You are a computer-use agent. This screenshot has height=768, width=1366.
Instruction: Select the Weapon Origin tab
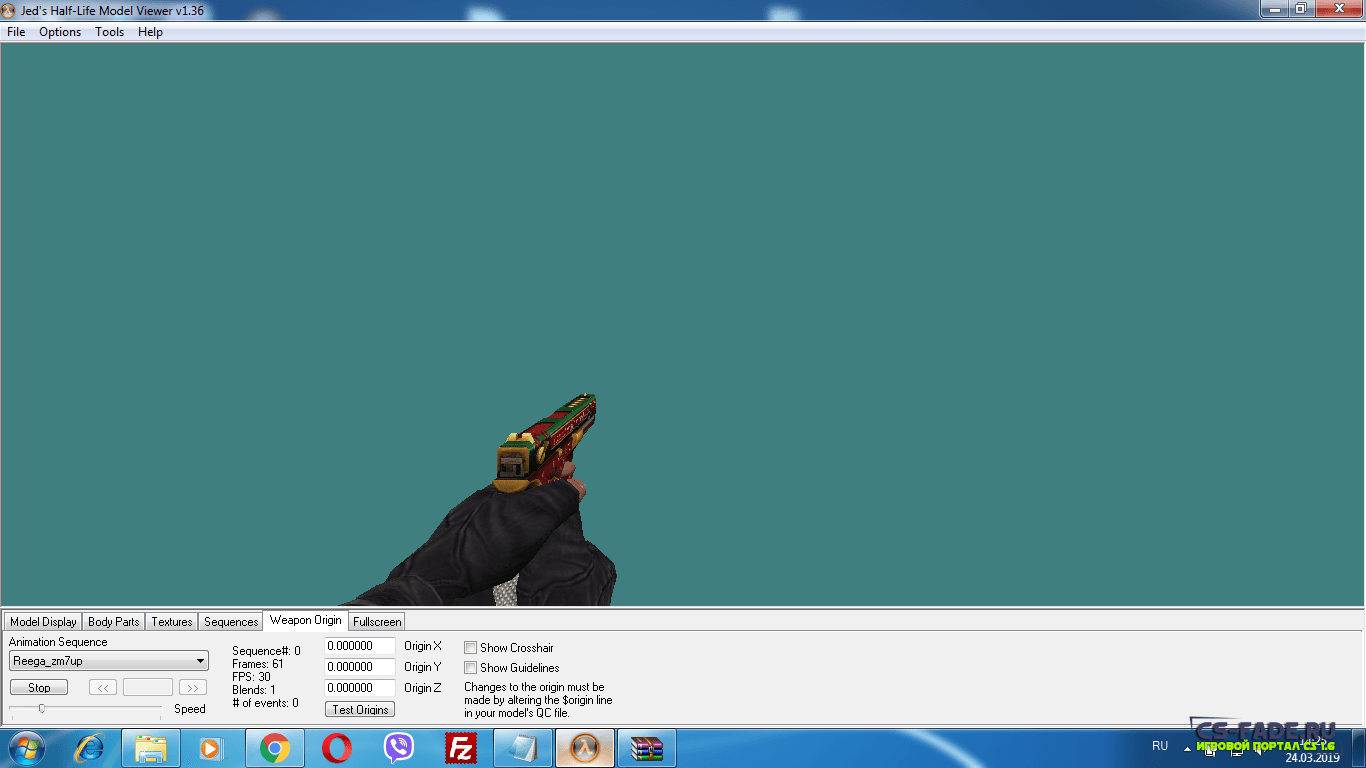tap(305, 620)
